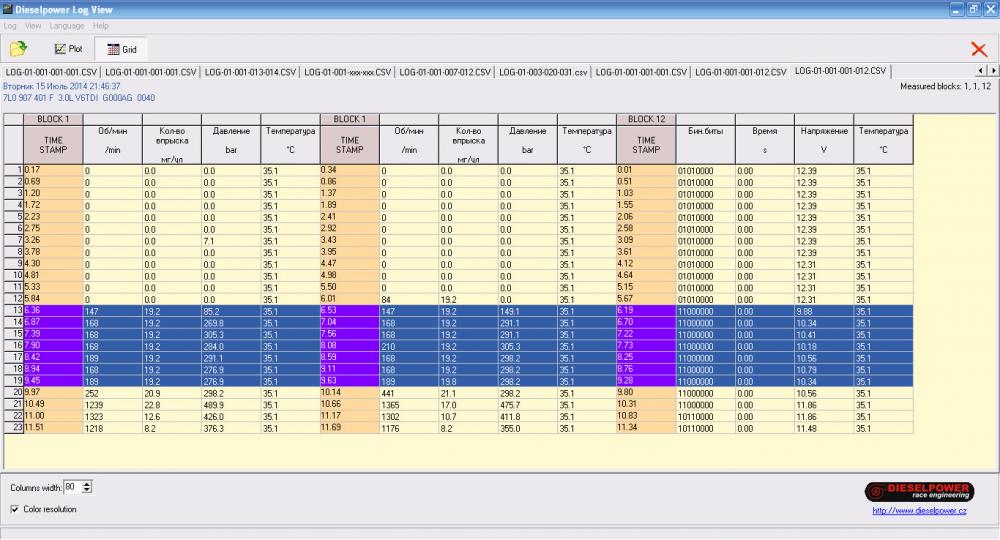Toggle the Color resolution checkbox
This screenshot has width=1000, height=540.
[x=13, y=509]
